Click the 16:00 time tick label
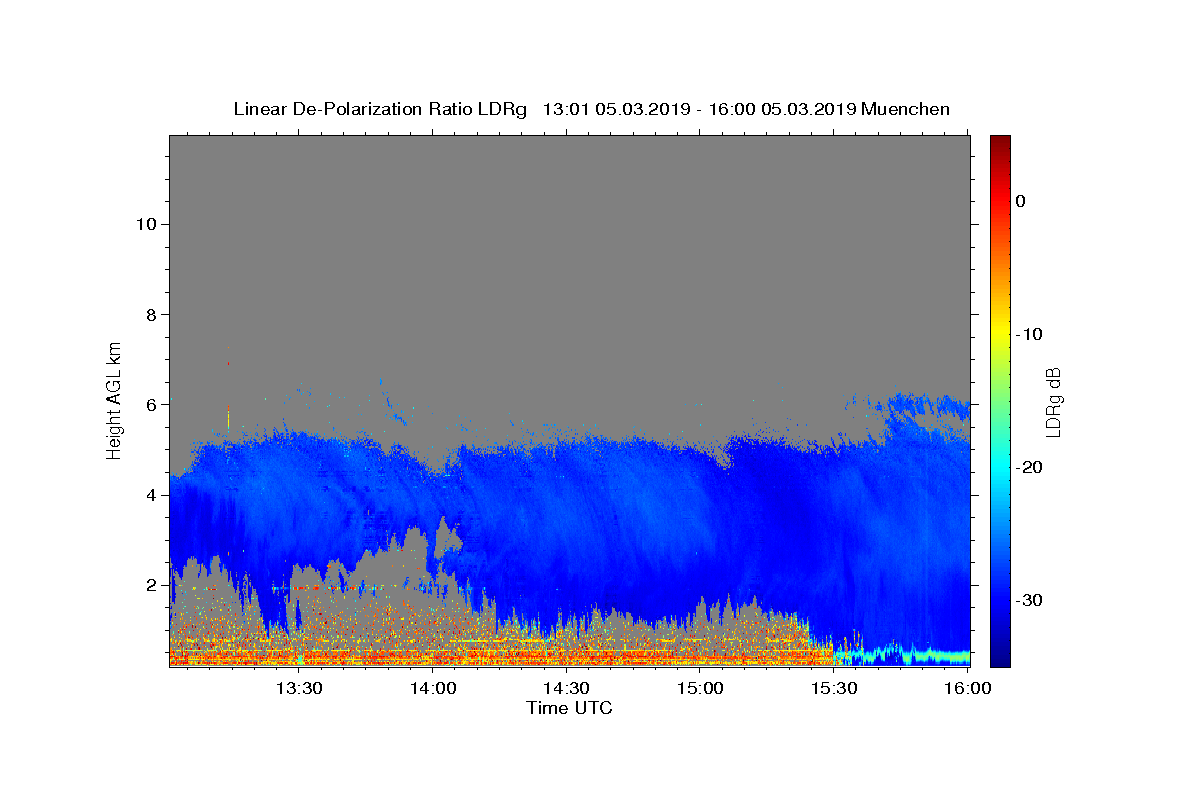 (x=967, y=688)
